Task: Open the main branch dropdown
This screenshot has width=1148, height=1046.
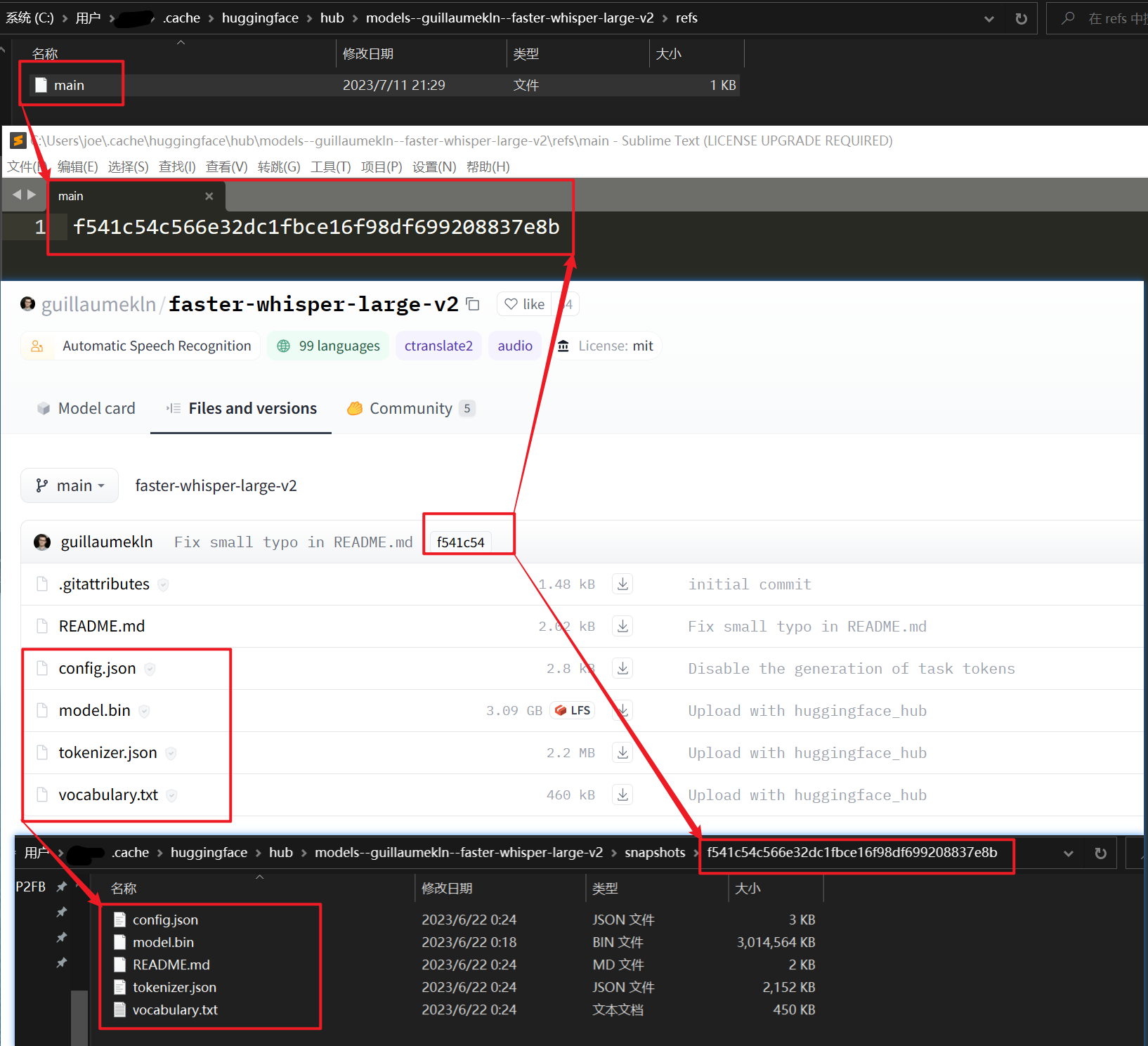Action: point(69,485)
